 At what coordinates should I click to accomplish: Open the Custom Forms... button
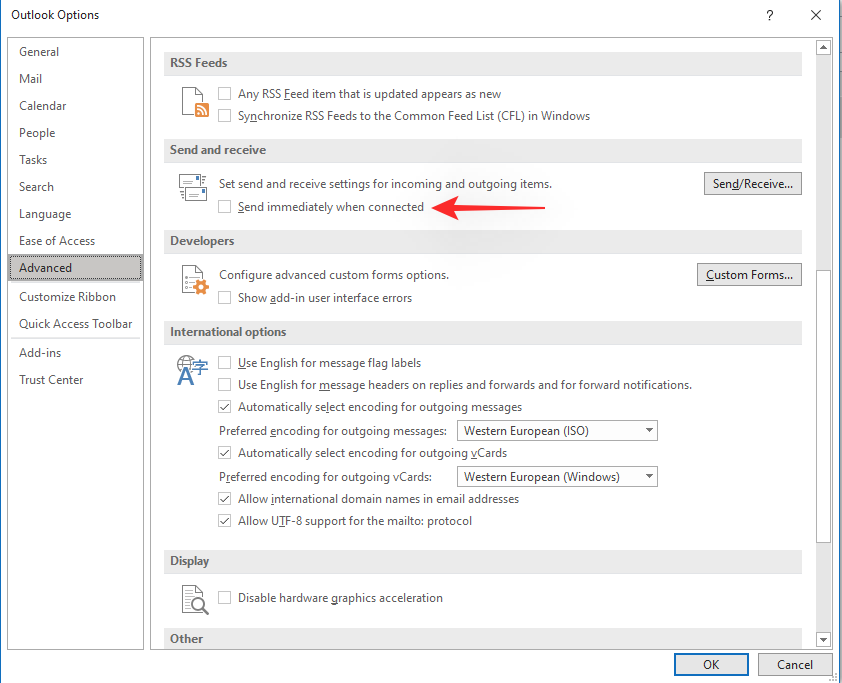coord(749,274)
